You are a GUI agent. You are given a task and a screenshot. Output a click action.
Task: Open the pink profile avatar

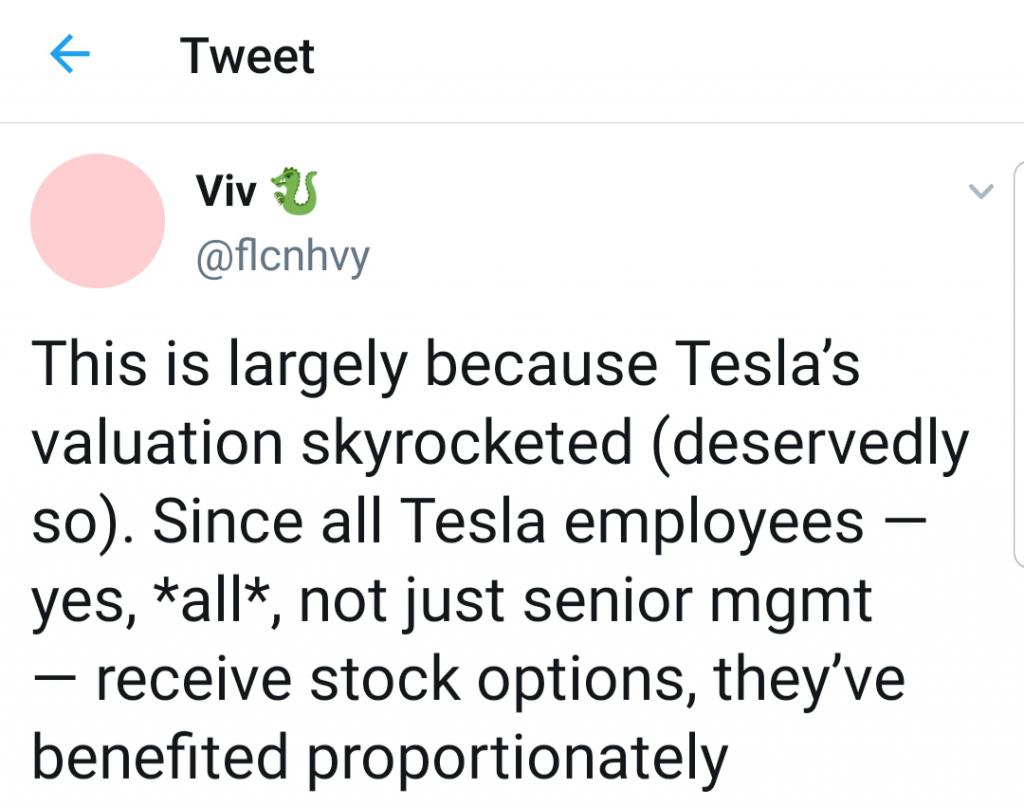pos(98,221)
